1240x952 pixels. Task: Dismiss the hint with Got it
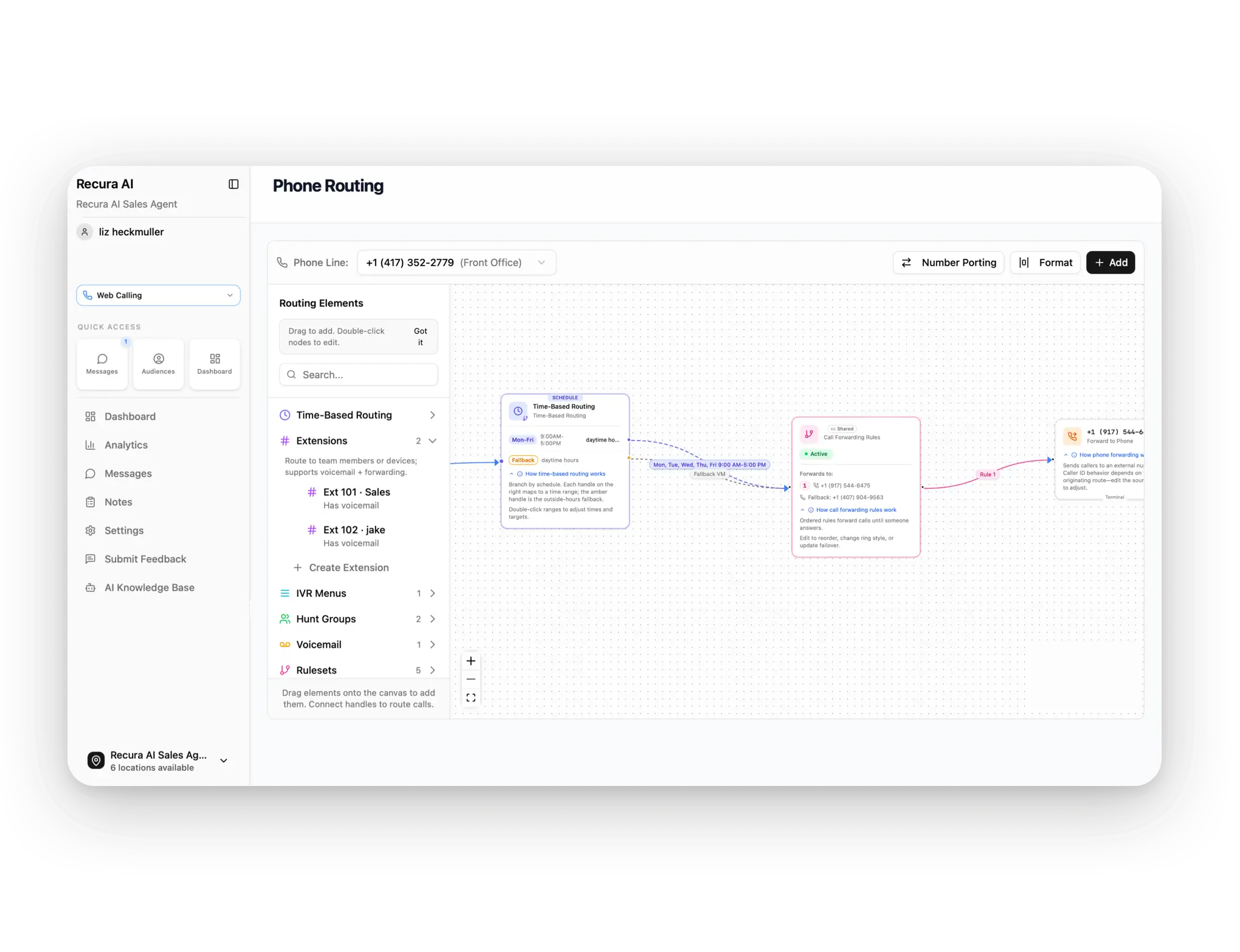coord(420,337)
